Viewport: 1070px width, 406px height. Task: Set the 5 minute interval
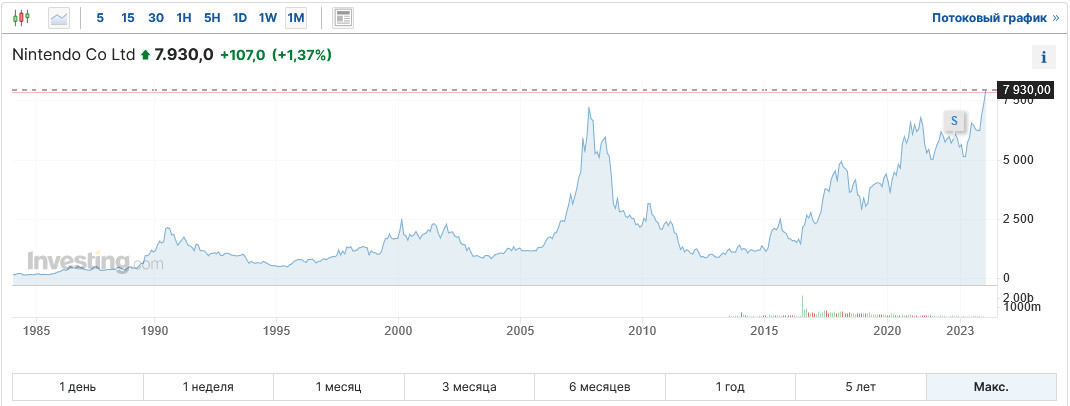pos(100,18)
